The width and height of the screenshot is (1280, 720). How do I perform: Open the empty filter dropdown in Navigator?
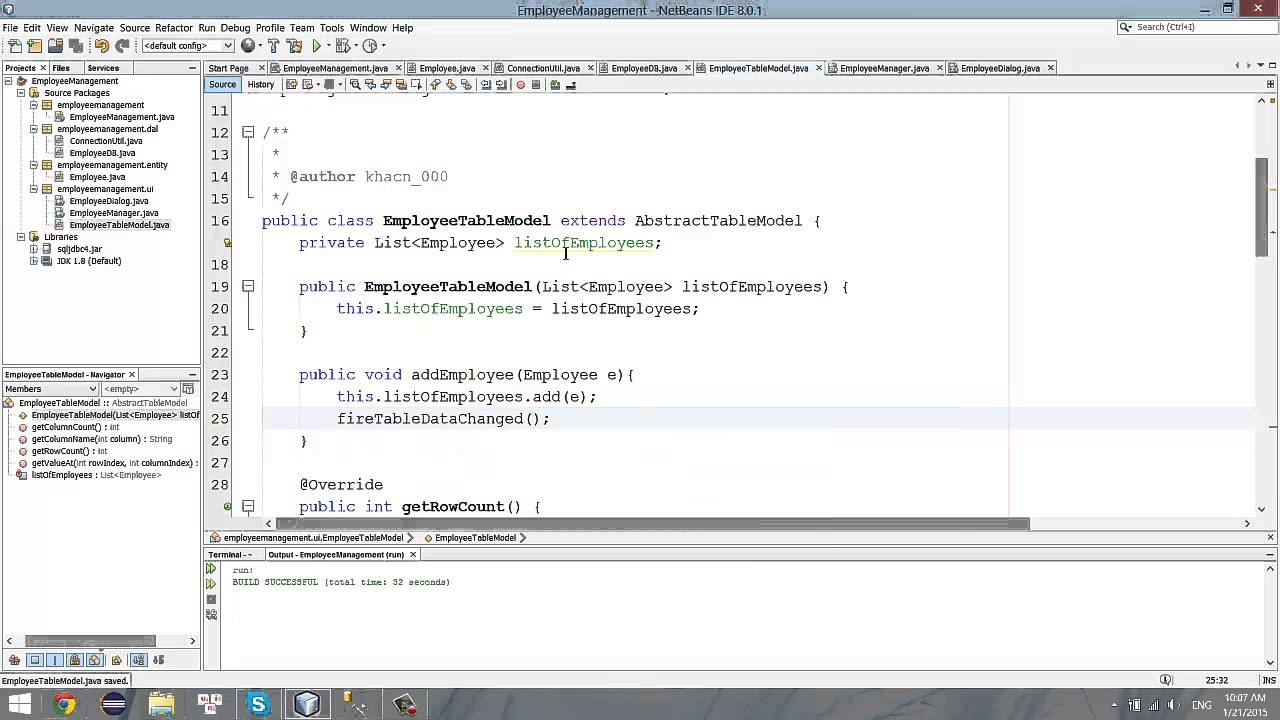(140, 389)
